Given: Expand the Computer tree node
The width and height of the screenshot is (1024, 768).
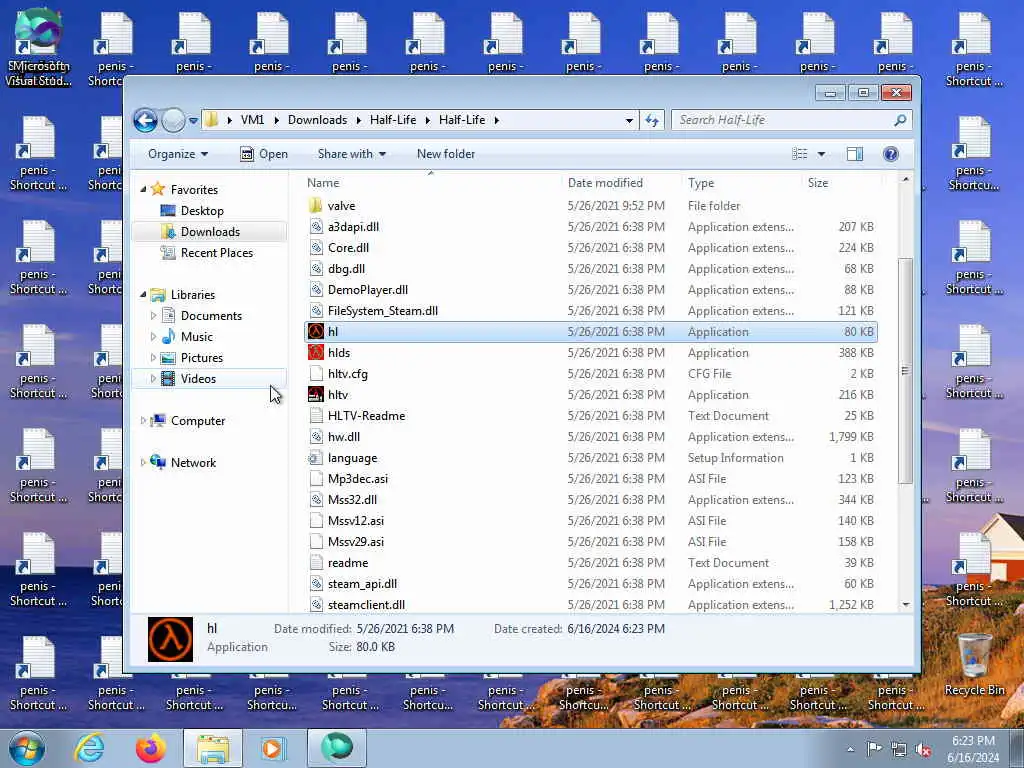Looking at the screenshot, I should [x=143, y=421].
